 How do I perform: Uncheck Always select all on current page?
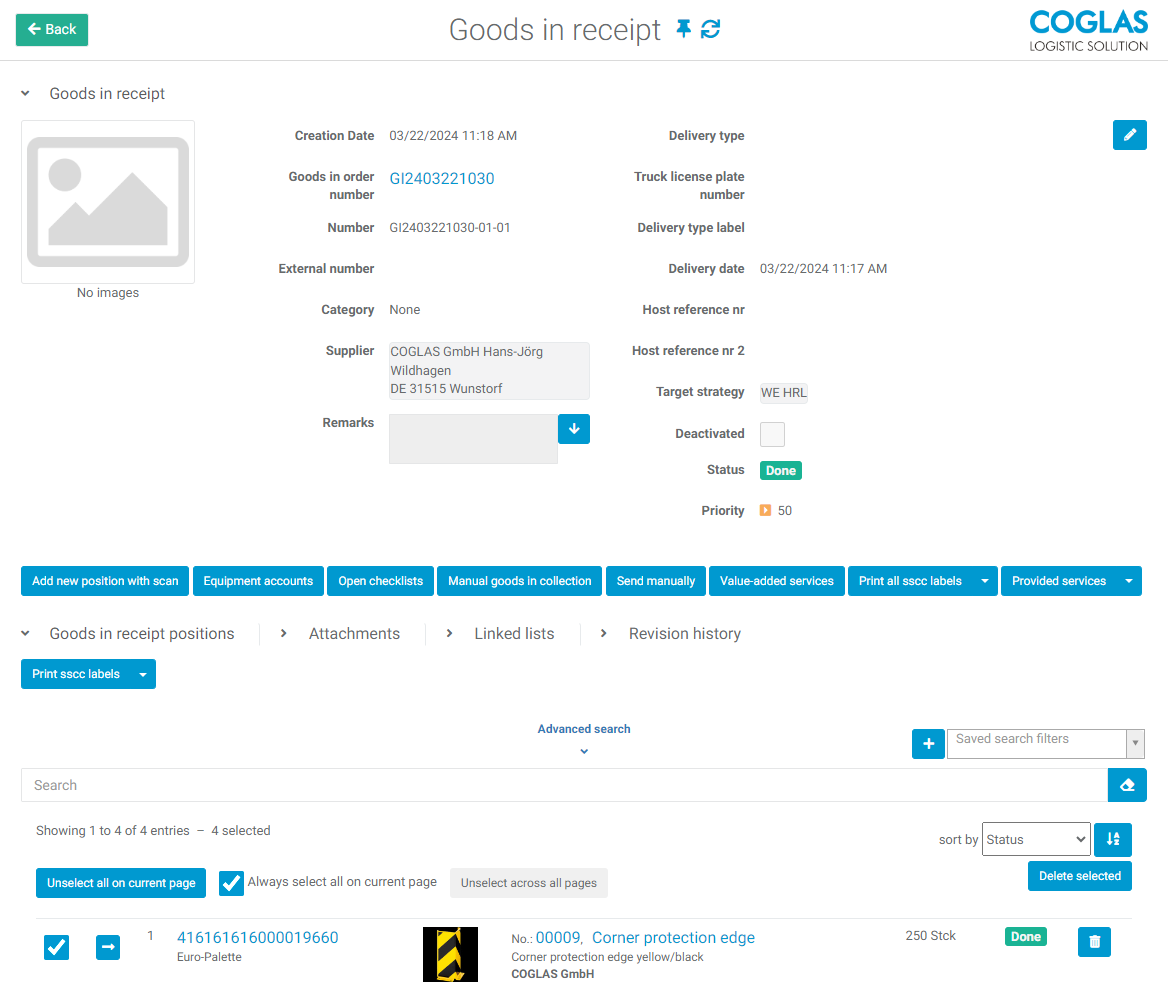coord(231,883)
